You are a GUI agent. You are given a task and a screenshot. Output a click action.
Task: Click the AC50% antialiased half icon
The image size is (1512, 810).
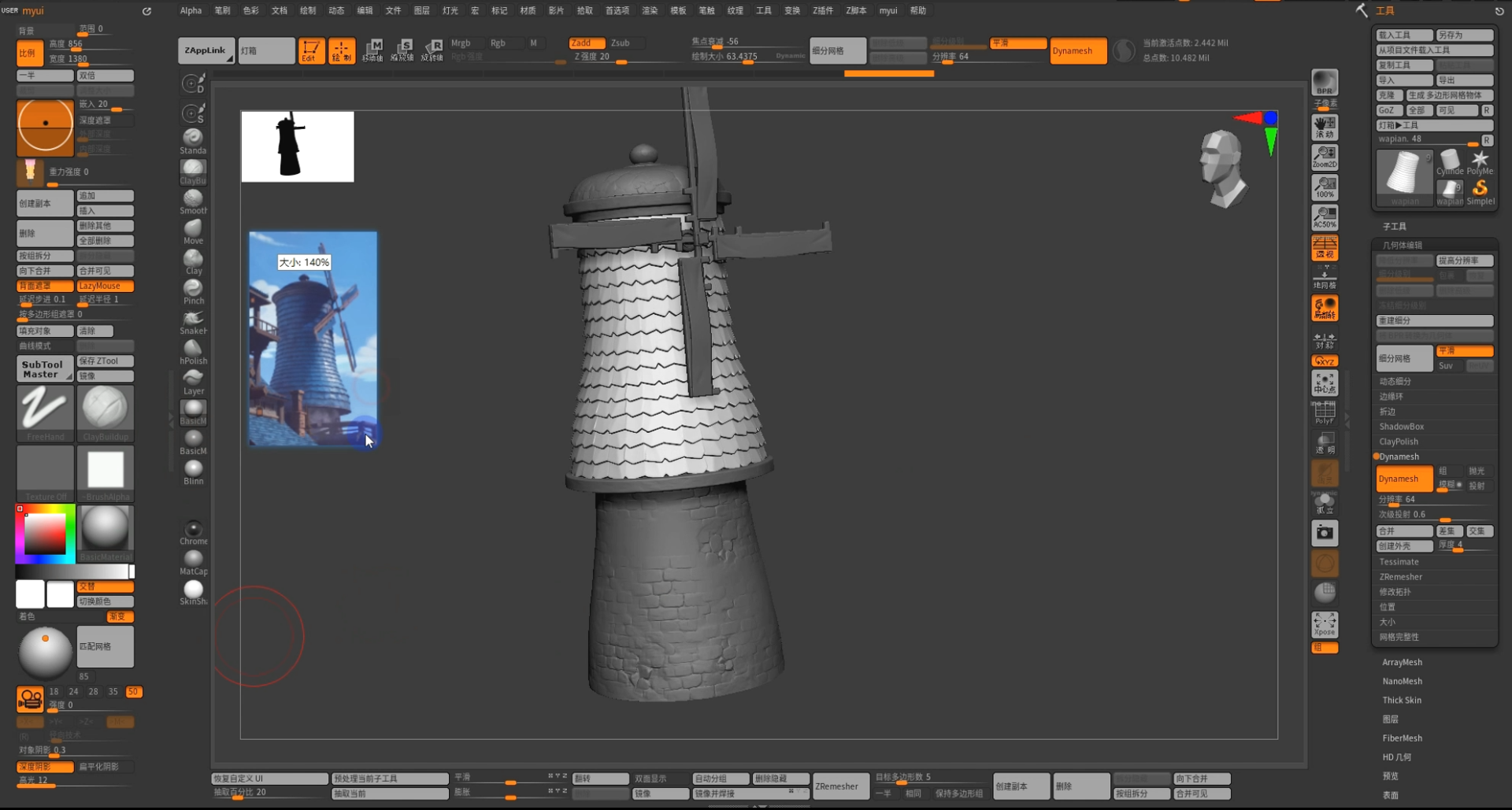coord(1325,217)
